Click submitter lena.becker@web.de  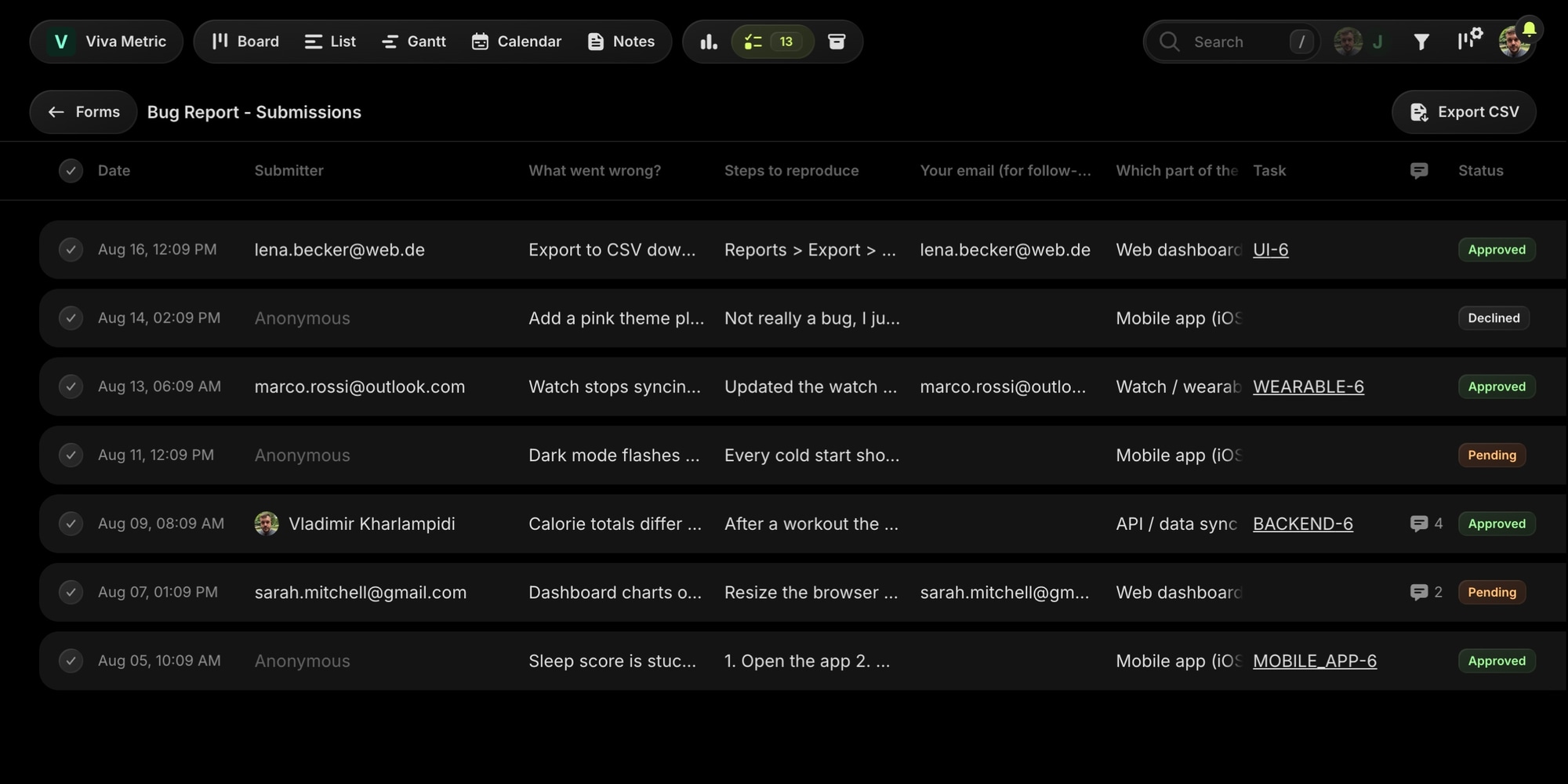[339, 249]
